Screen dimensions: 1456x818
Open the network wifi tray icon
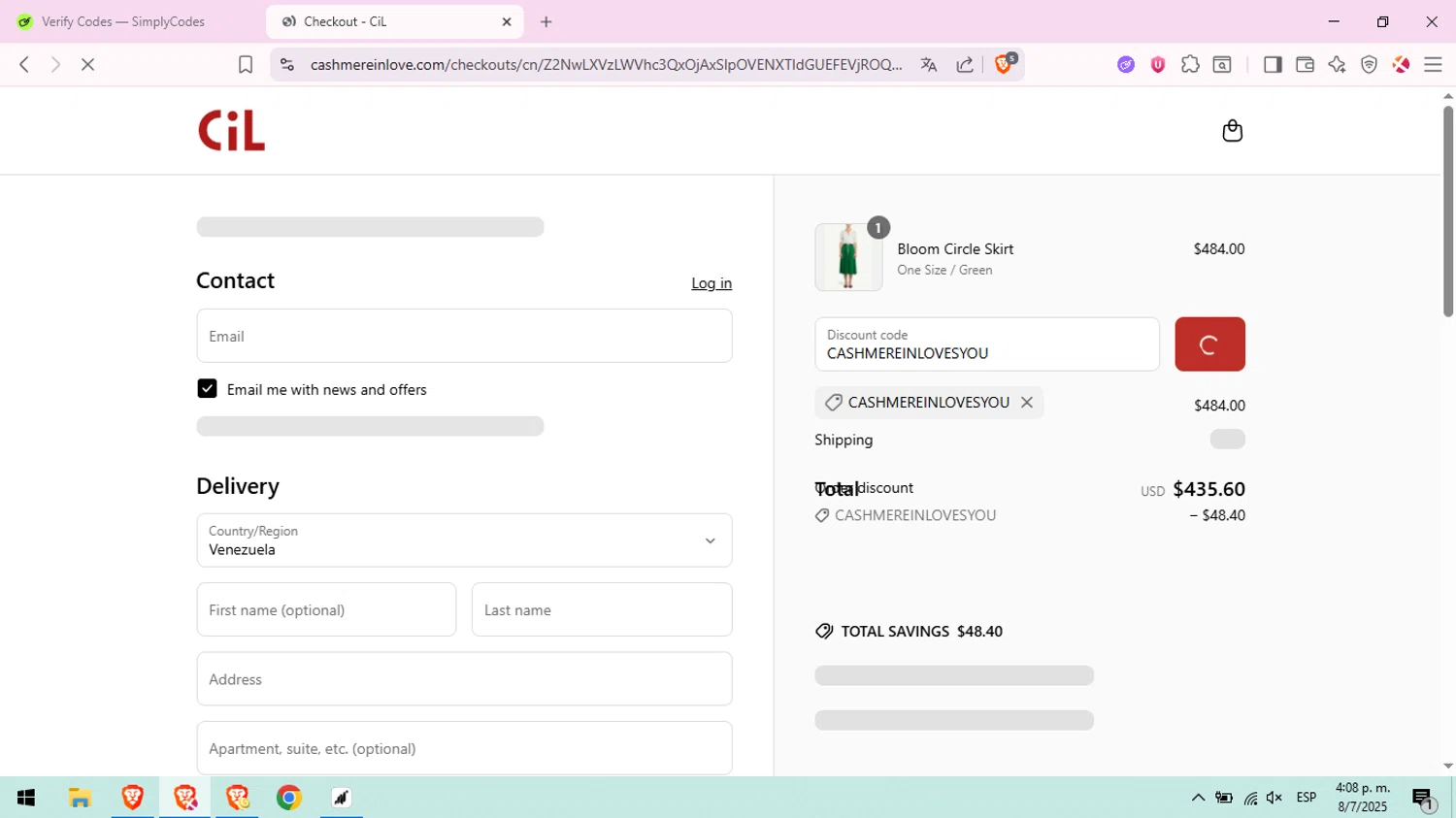click(x=1250, y=799)
